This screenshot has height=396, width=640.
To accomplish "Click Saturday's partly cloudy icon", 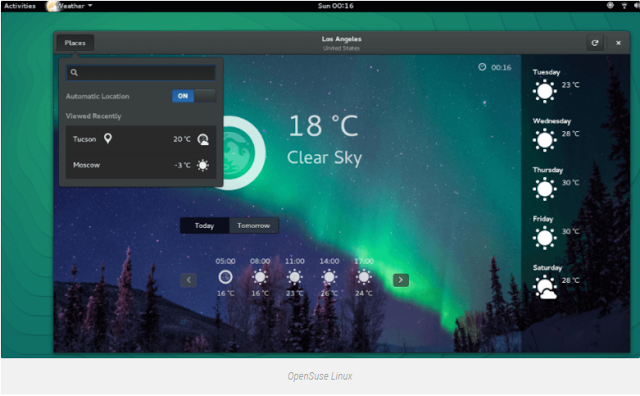I will click(545, 287).
